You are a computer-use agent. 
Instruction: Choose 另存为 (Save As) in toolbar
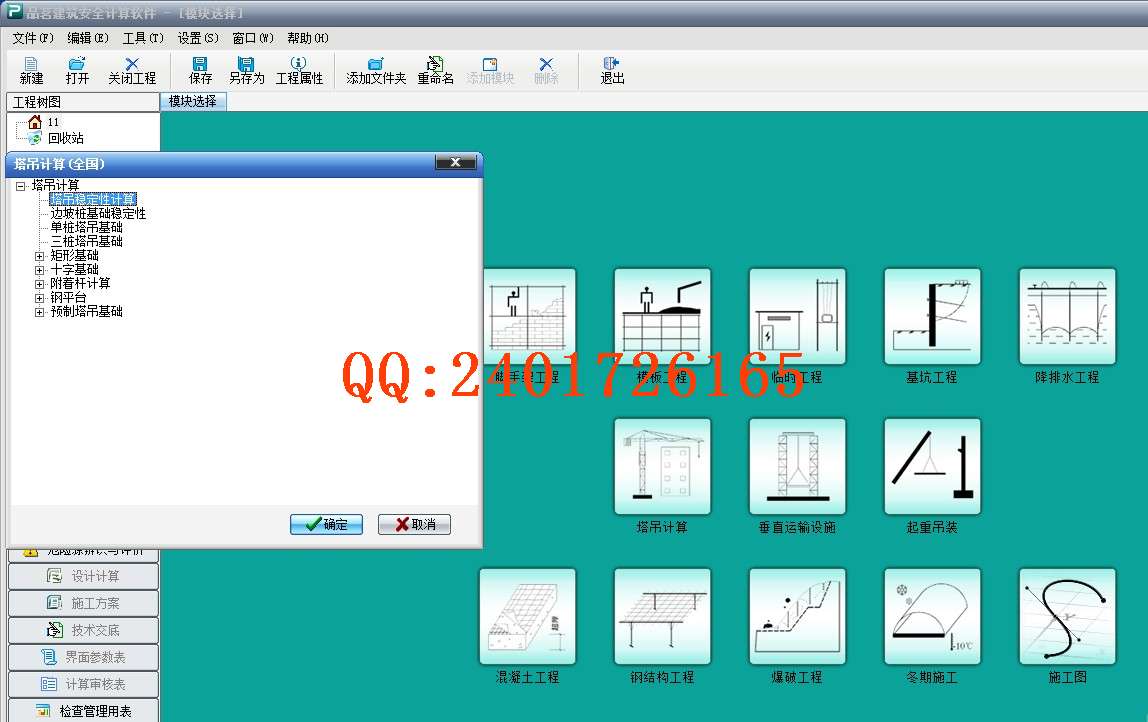(246, 70)
